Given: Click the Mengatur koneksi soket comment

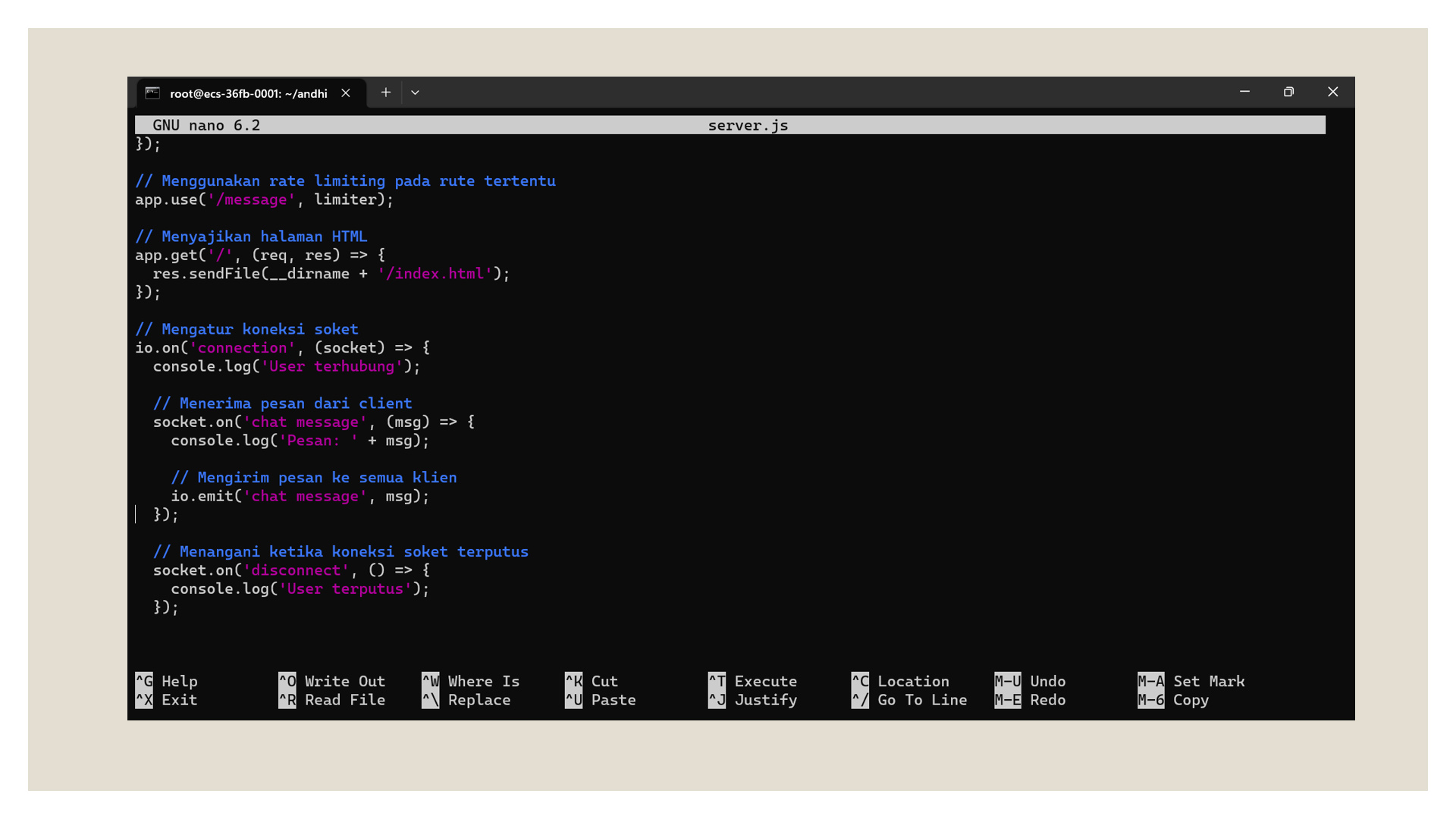Looking at the screenshot, I should pyautogui.click(x=246, y=329).
